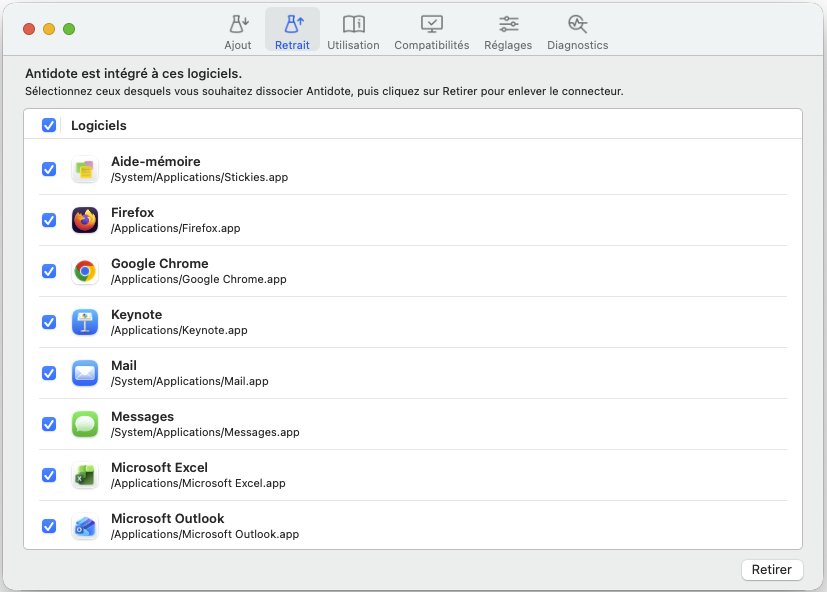Click the Logiciels column header
This screenshot has width=827, height=592.
[99, 126]
